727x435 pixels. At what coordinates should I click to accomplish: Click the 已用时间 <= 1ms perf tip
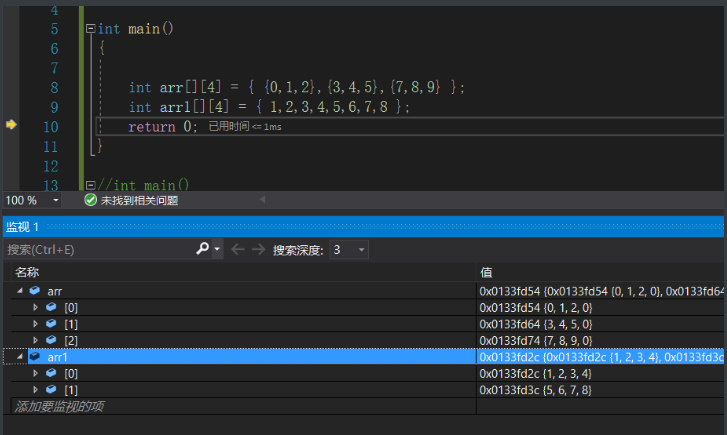(x=245, y=127)
